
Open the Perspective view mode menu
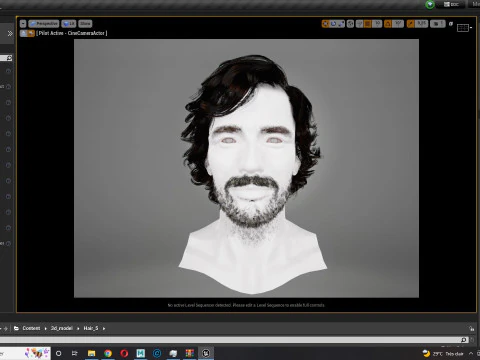click(x=44, y=24)
